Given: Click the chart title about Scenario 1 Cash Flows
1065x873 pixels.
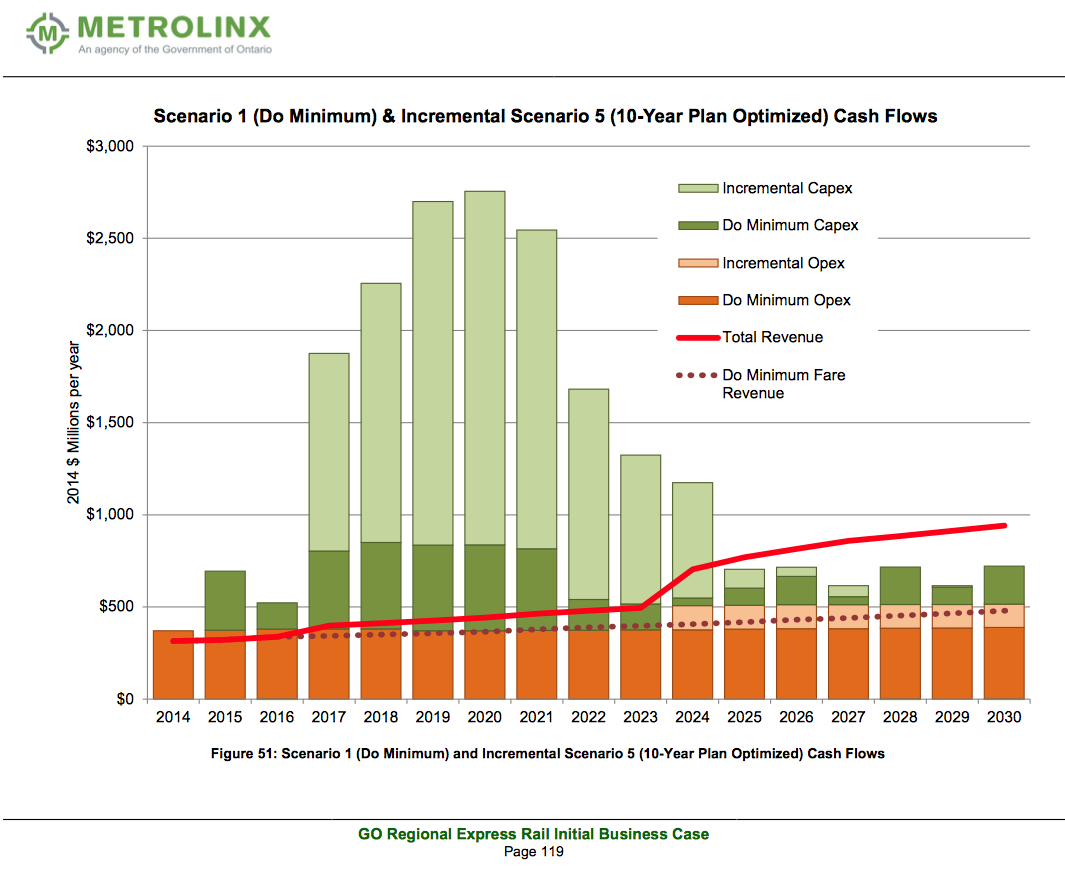Looking at the screenshot, I should [545, 116].
